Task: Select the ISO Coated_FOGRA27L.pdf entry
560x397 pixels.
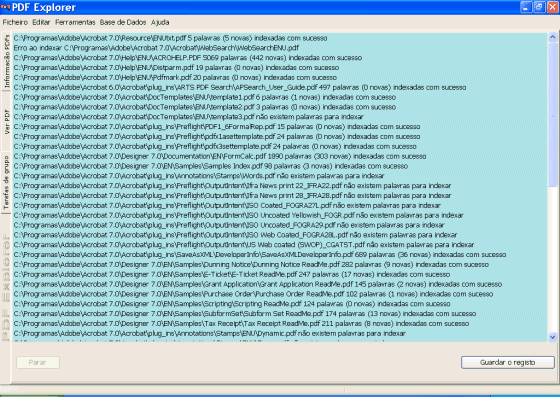Action: coord(227,206)
